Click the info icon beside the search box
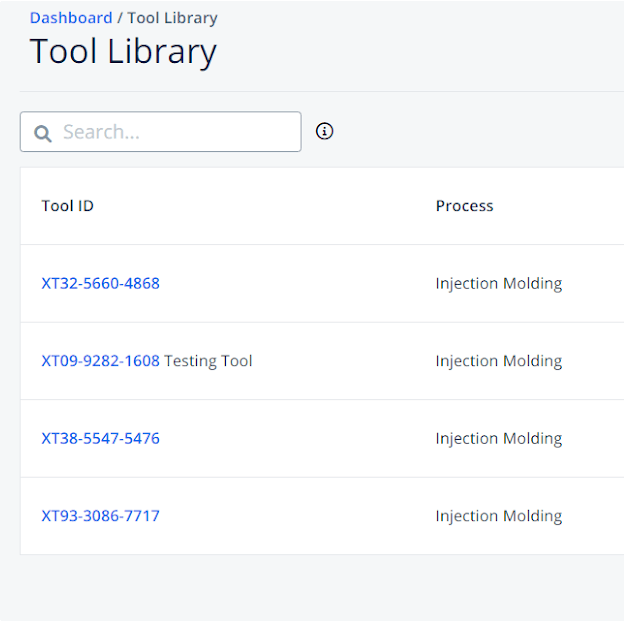This screenshot has width=624, height=624. [324, 131]
